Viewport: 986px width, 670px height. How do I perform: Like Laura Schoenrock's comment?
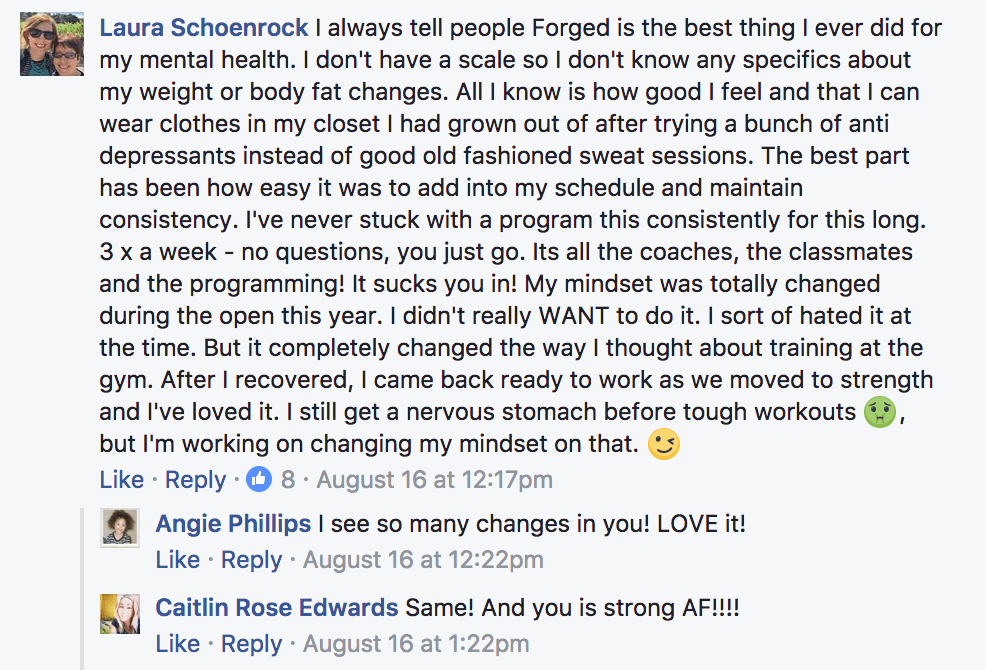[122, 480]
